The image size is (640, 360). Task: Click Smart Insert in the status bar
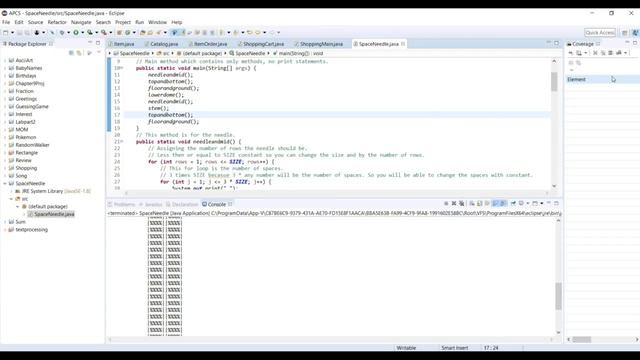[455, 348]
